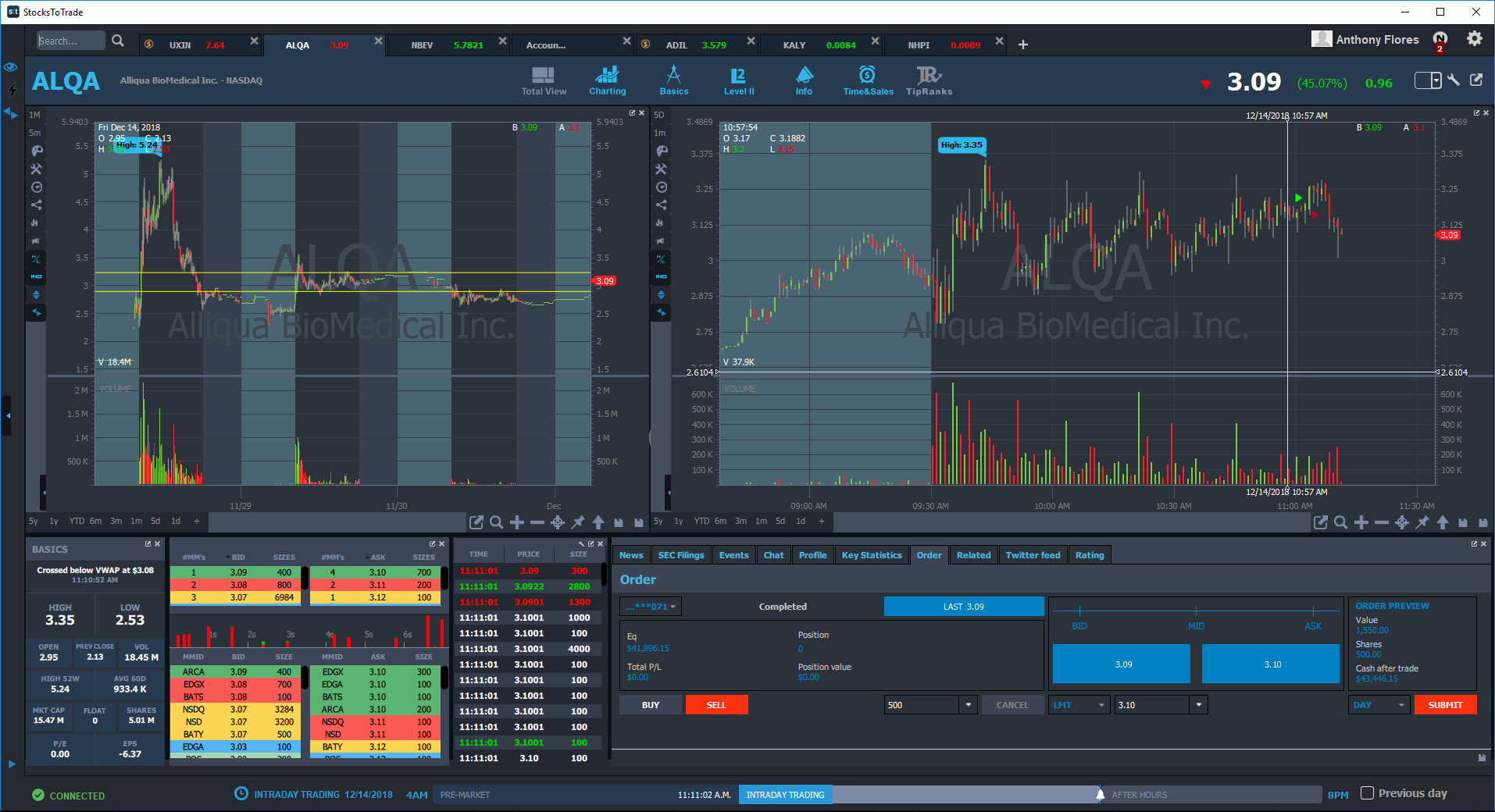Click the lightning bolt sidebar icon

(x=12, y=89)
